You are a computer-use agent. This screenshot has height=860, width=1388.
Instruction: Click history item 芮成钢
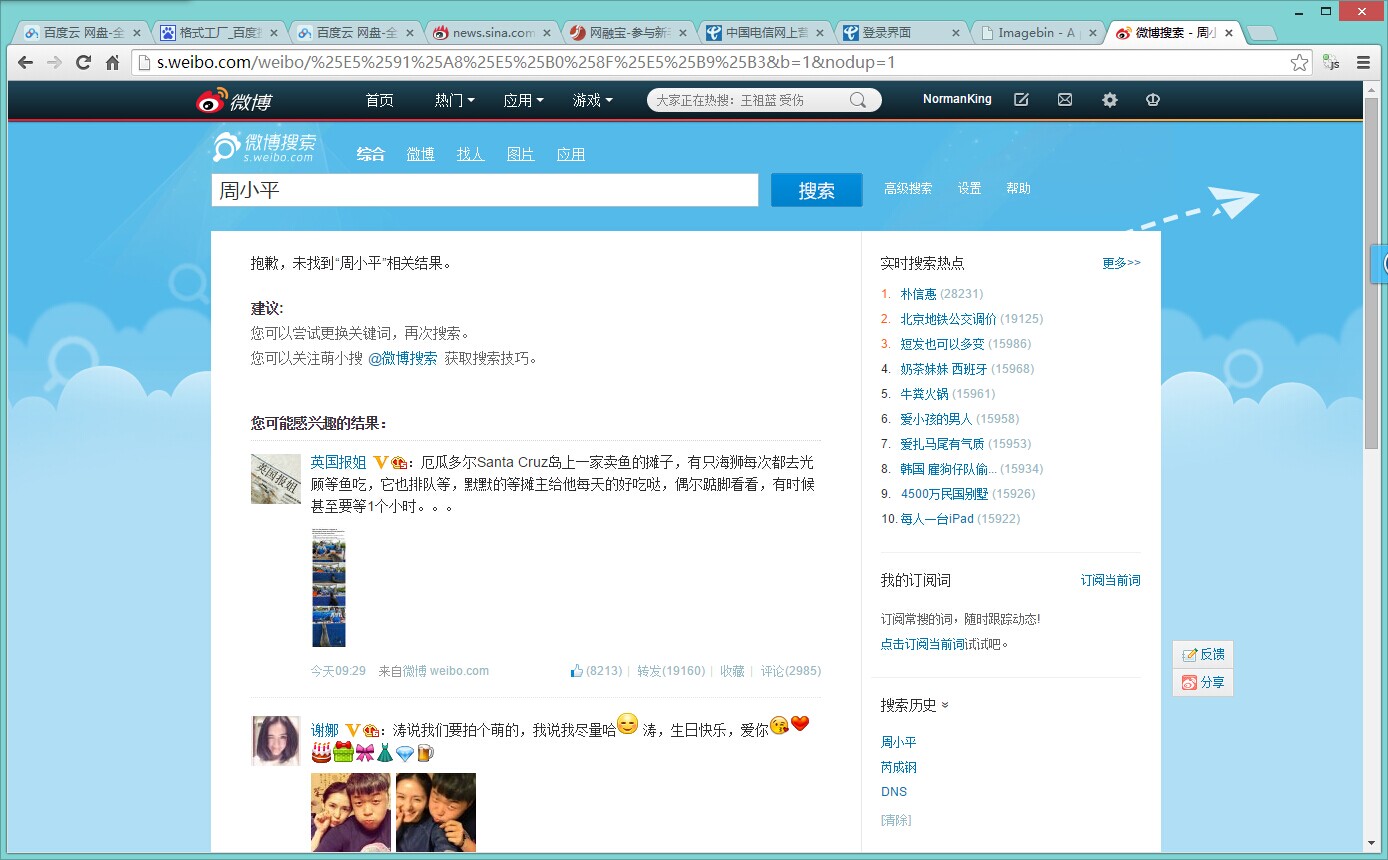[x=898, y=767]
